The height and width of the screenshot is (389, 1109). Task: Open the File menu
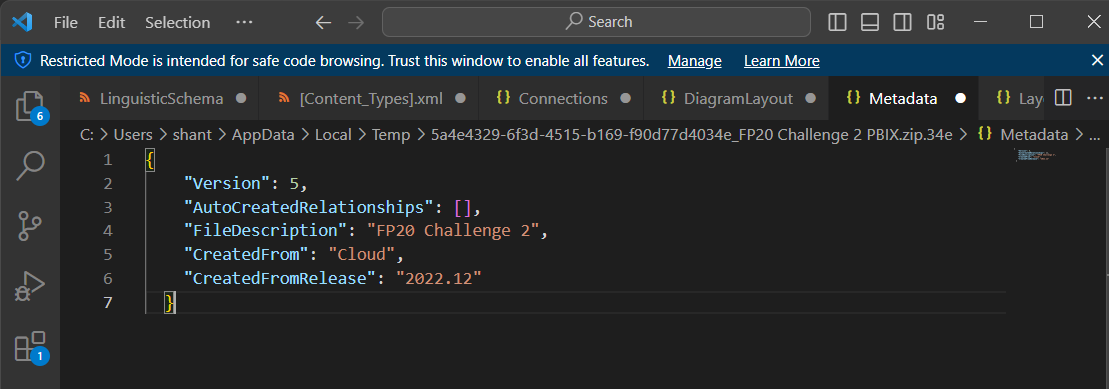click(66, 23)
